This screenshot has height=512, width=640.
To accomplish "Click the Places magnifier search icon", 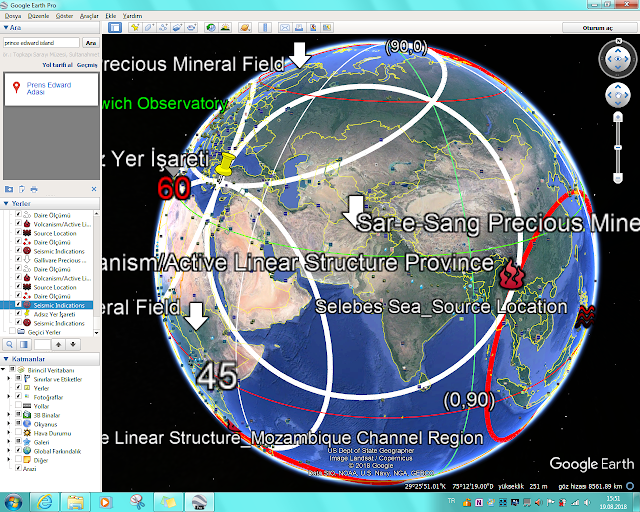I will pos(9,344).
